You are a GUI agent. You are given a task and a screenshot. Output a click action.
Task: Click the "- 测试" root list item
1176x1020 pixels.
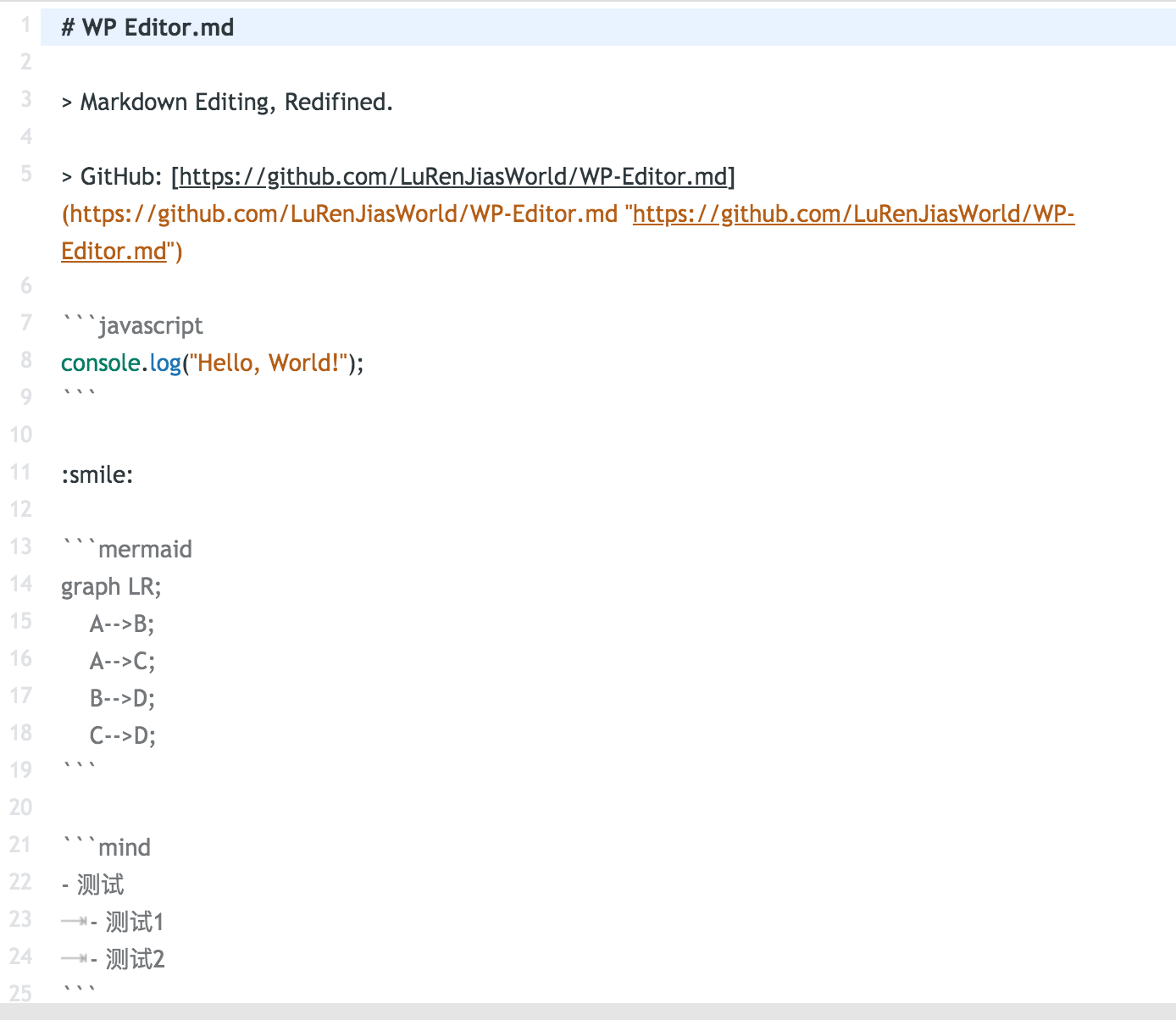(x=92, y=884)
